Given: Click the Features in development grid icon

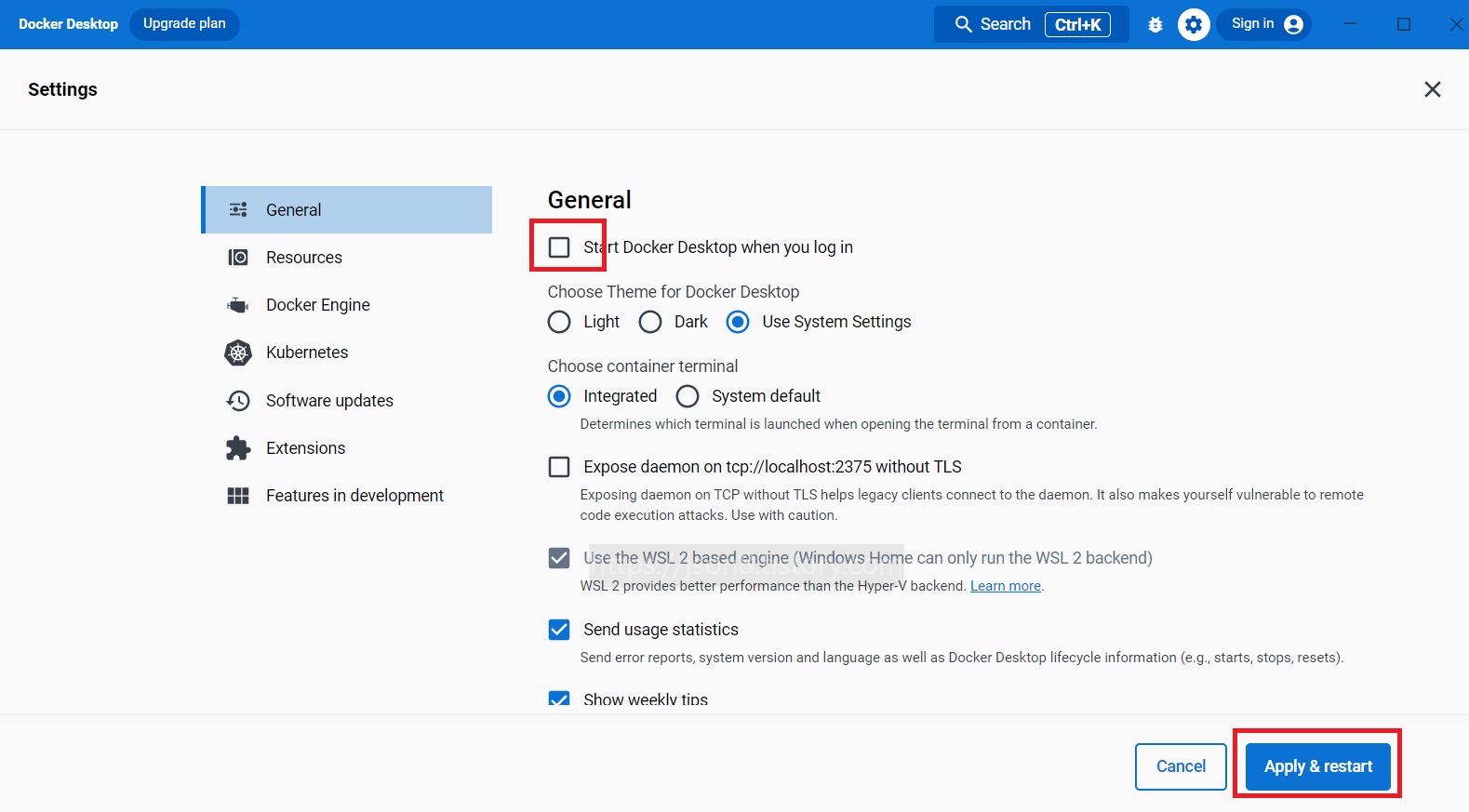Looking at the screenshot, I should (x=238, y=496).
